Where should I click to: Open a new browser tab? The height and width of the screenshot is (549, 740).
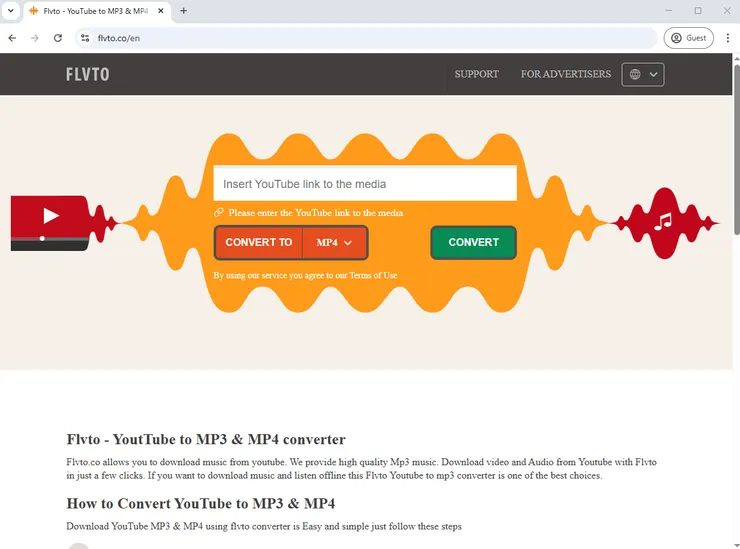184,11
